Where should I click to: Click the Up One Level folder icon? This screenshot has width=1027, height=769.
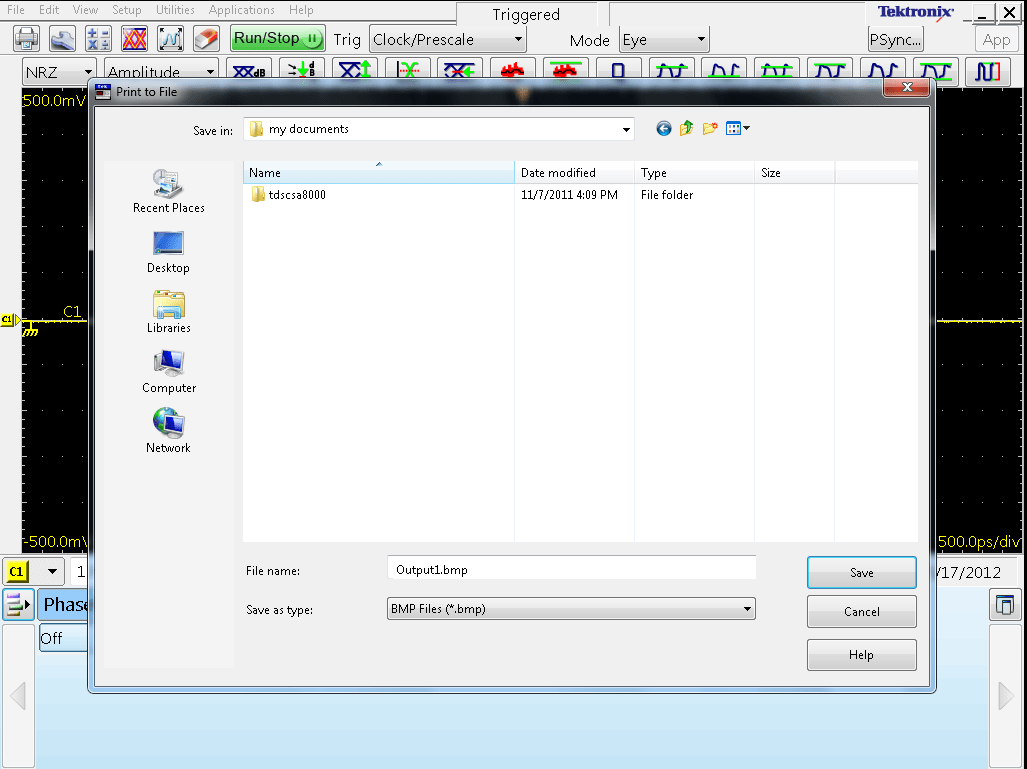coord(686,128)
